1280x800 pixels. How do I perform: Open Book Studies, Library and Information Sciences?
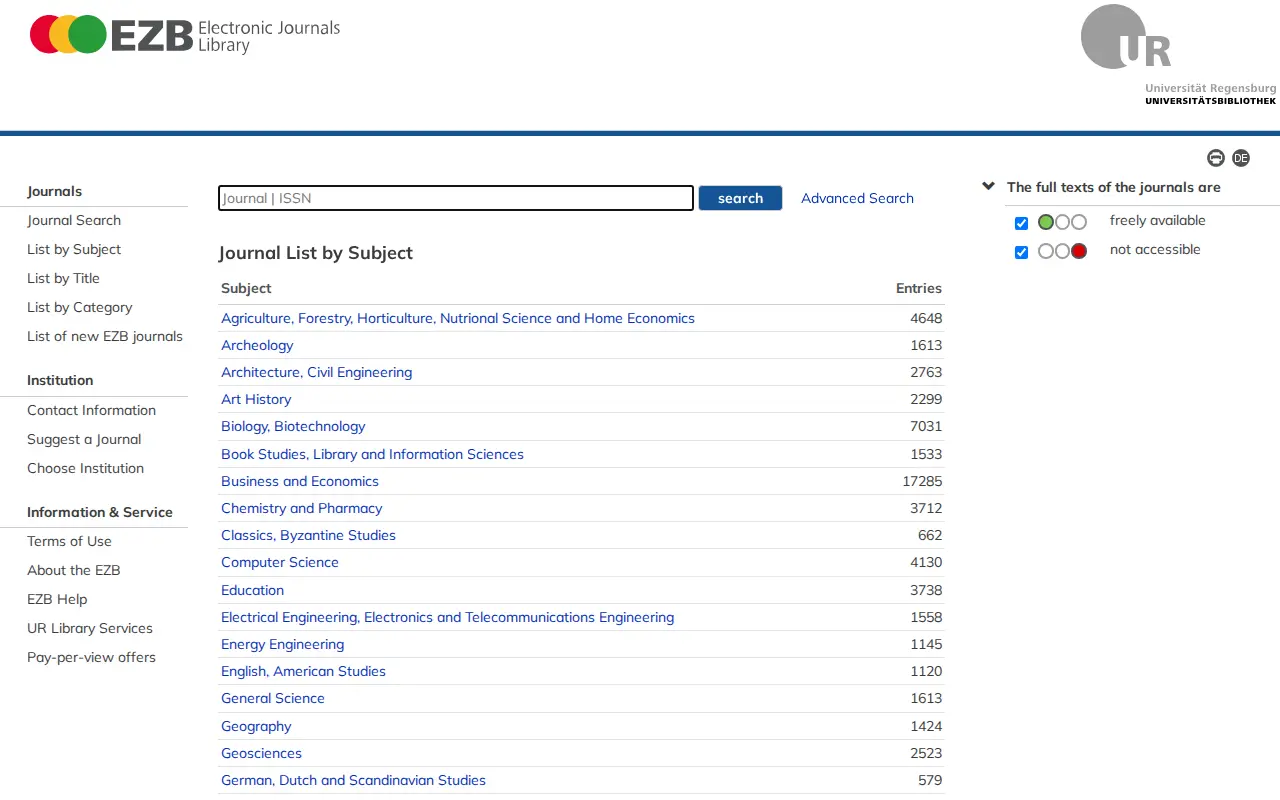click(372, 454)
